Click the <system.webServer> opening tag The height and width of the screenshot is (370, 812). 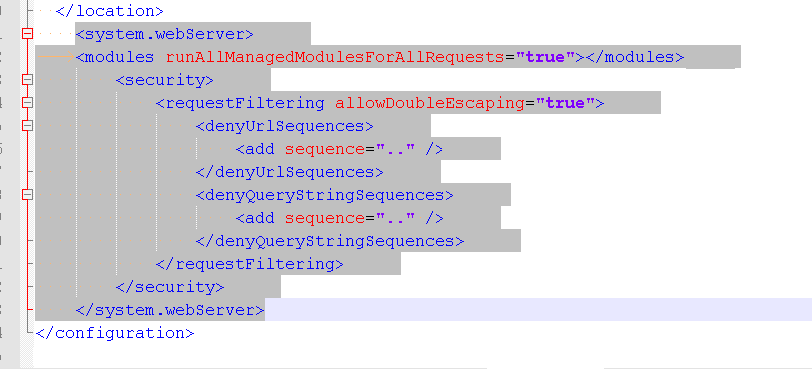(x=164, y=34)
